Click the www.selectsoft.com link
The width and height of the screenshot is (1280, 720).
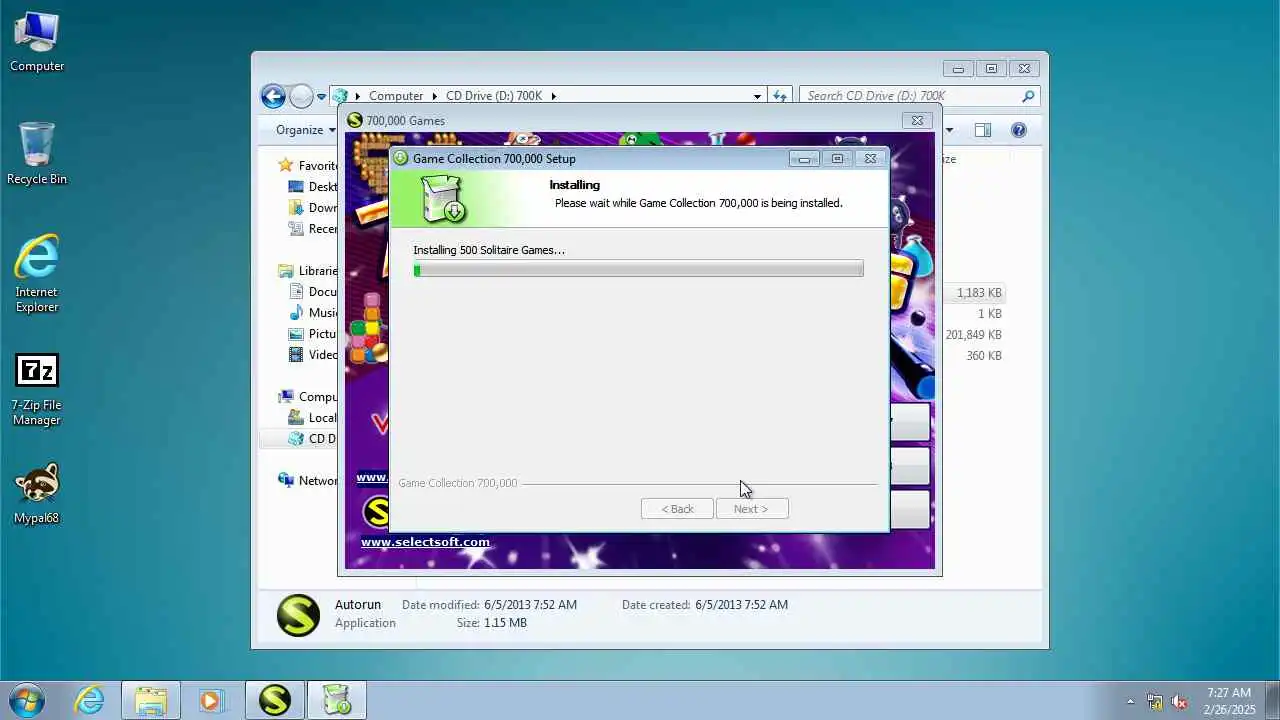[425, 542]
